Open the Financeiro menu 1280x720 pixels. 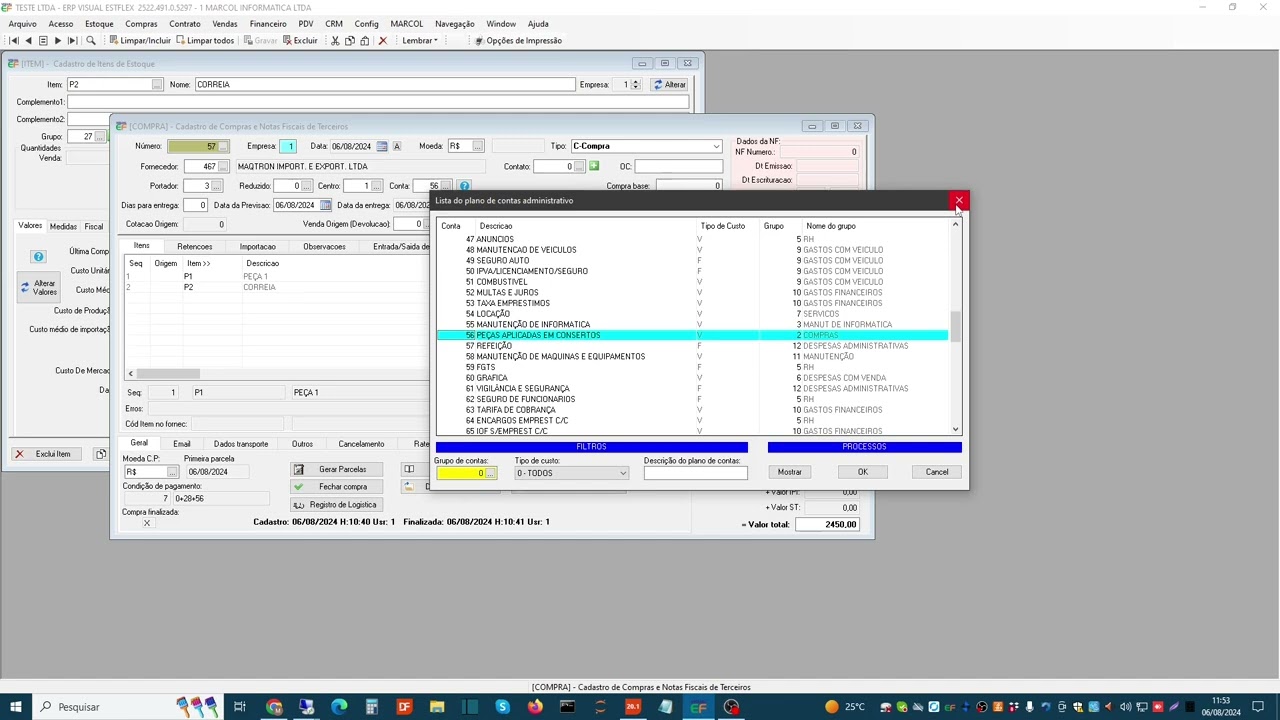tap(268, 24)
